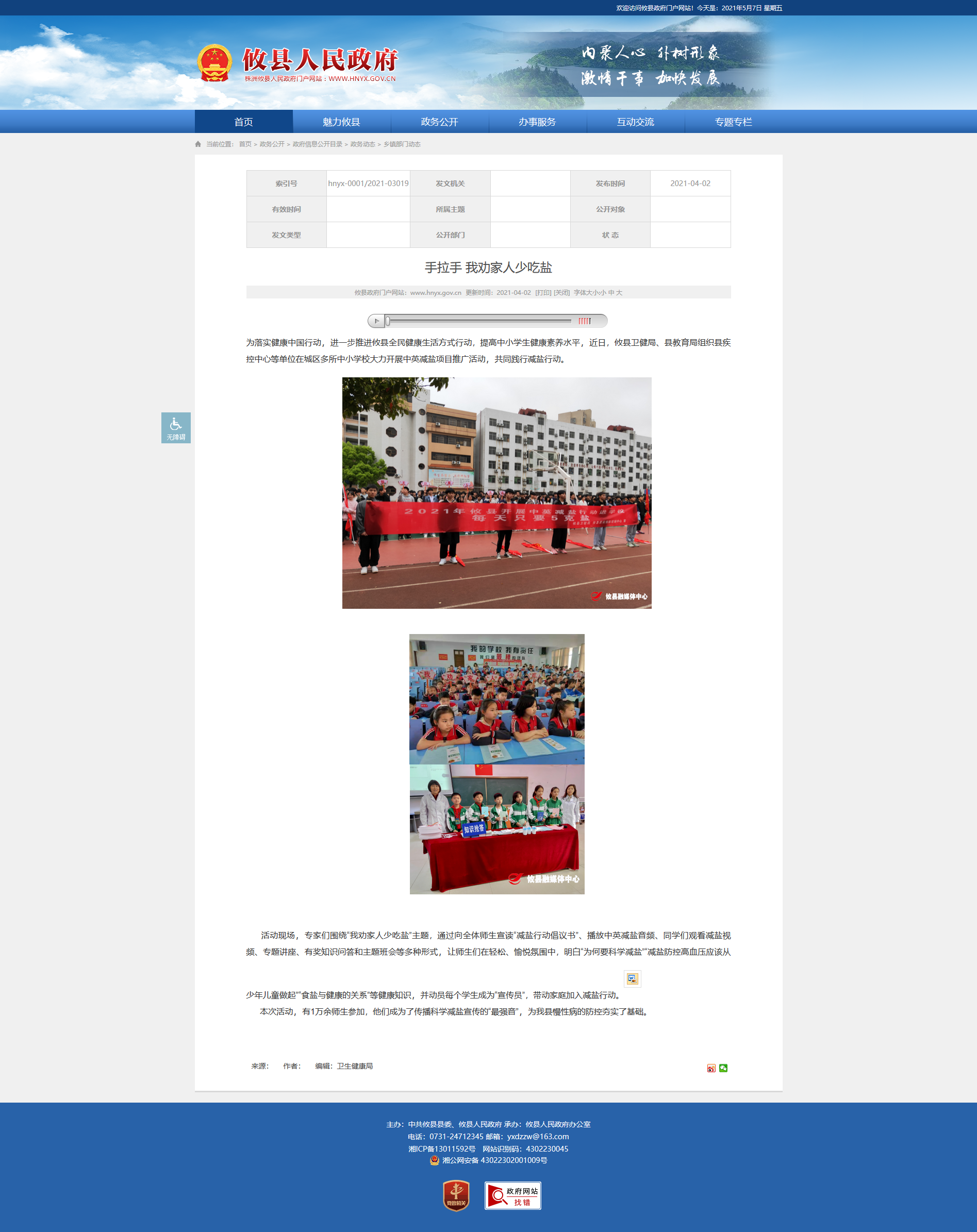This screenshot has height=1232, width=977.
Task: Click 湘公网安备 43022302001009号 link
Action: pyautogui.click(x=494, y=1160)
